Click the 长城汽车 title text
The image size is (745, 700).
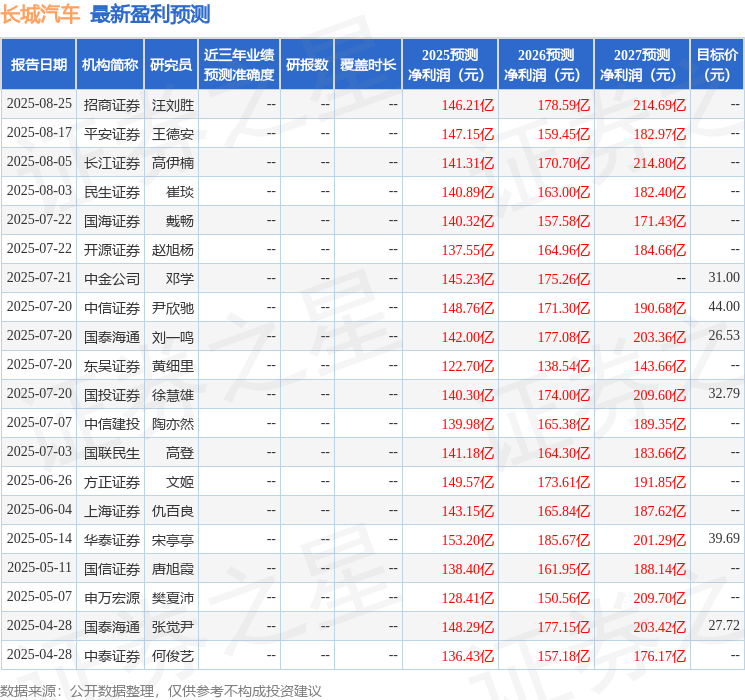click(x=40, y=14)
